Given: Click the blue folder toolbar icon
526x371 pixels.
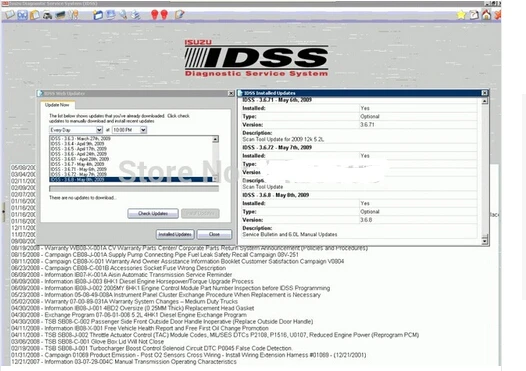Looking at the screenshot, I should tap(98, 15).
